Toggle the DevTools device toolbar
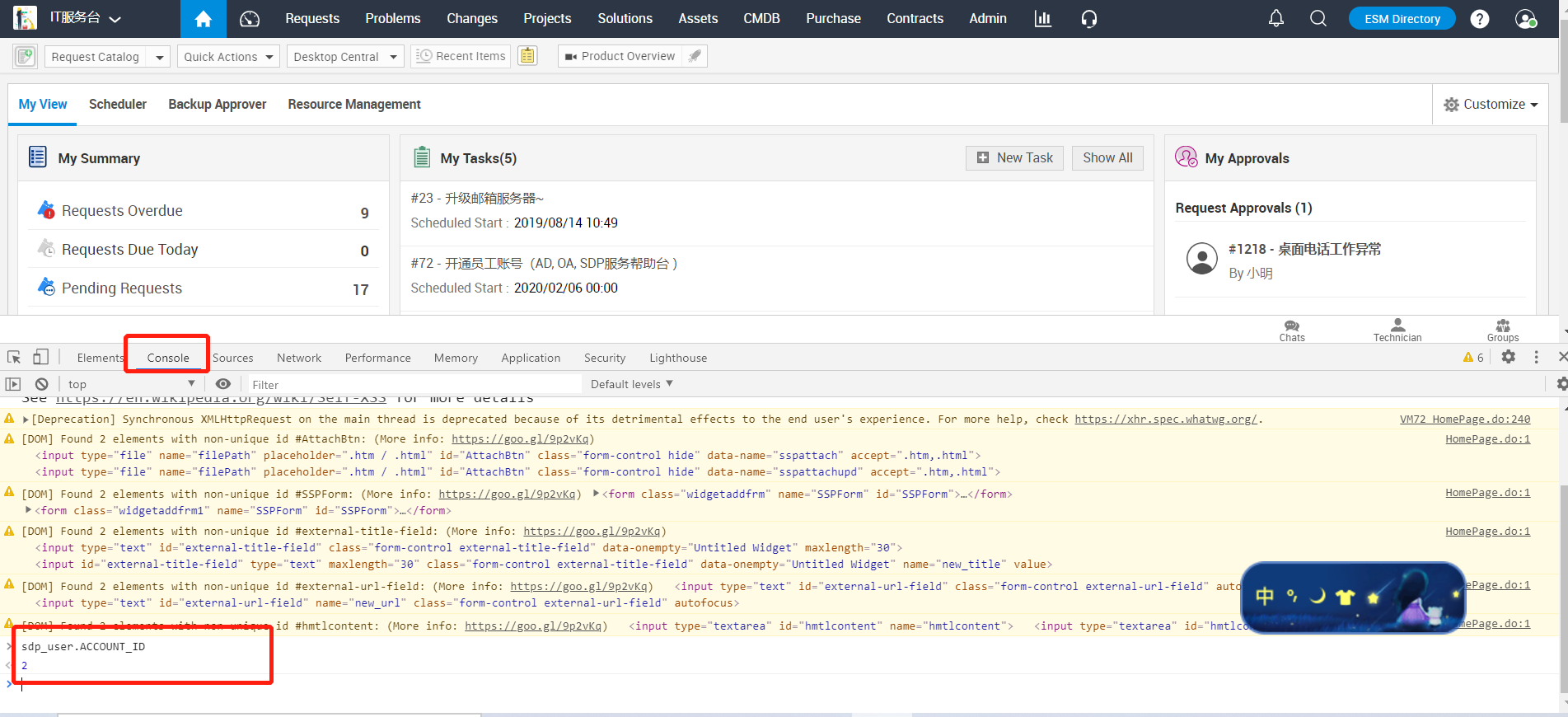1568x717 pixels. pos(40,357)
